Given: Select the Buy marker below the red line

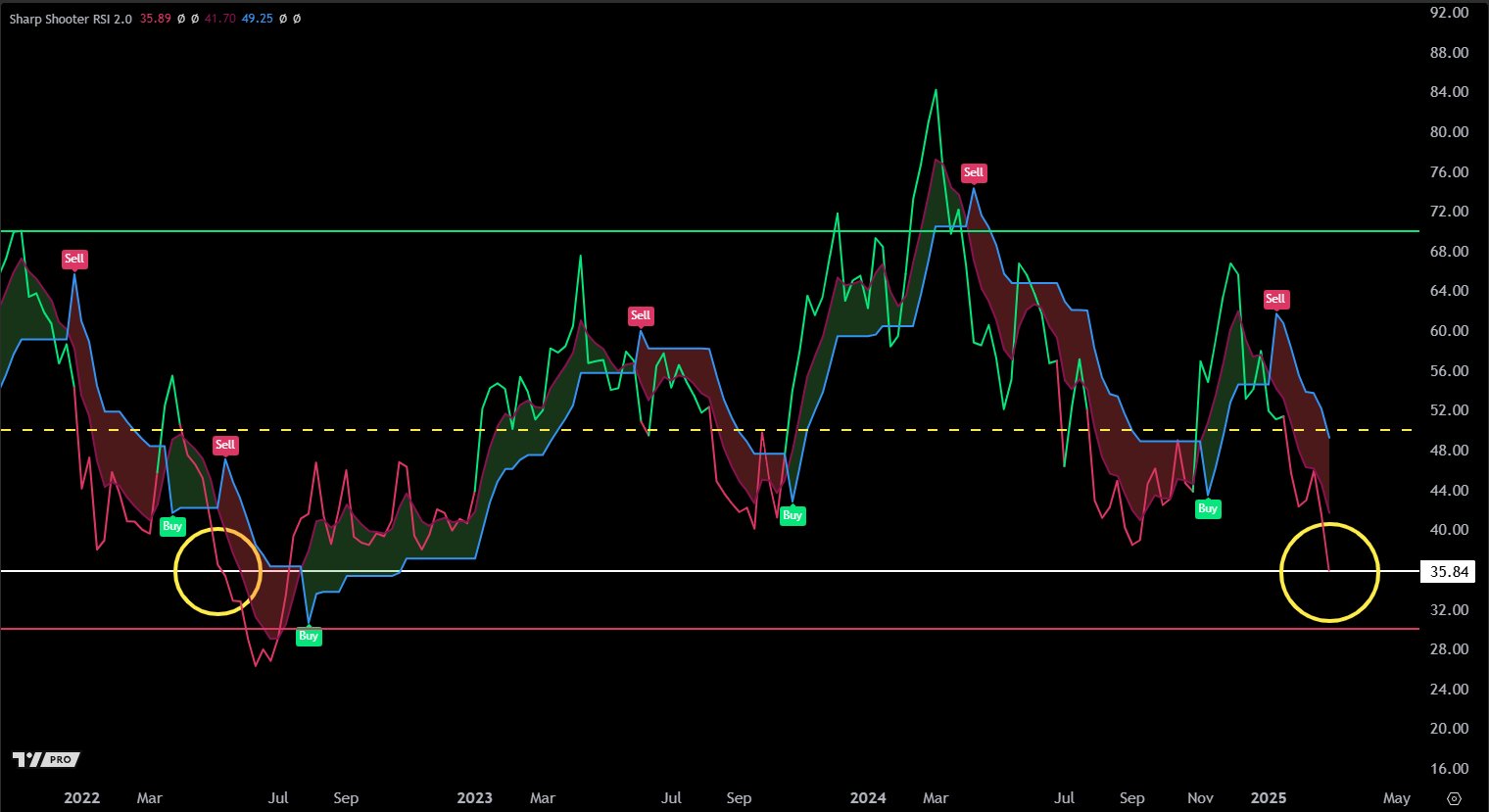Looking at the screenshot, I should coord(309,636).
